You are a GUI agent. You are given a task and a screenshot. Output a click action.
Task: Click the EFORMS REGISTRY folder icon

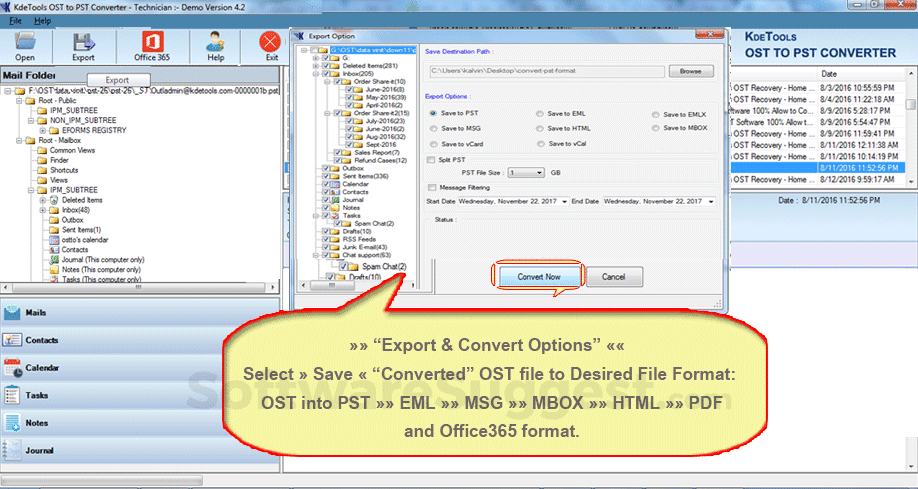(54, 131)
